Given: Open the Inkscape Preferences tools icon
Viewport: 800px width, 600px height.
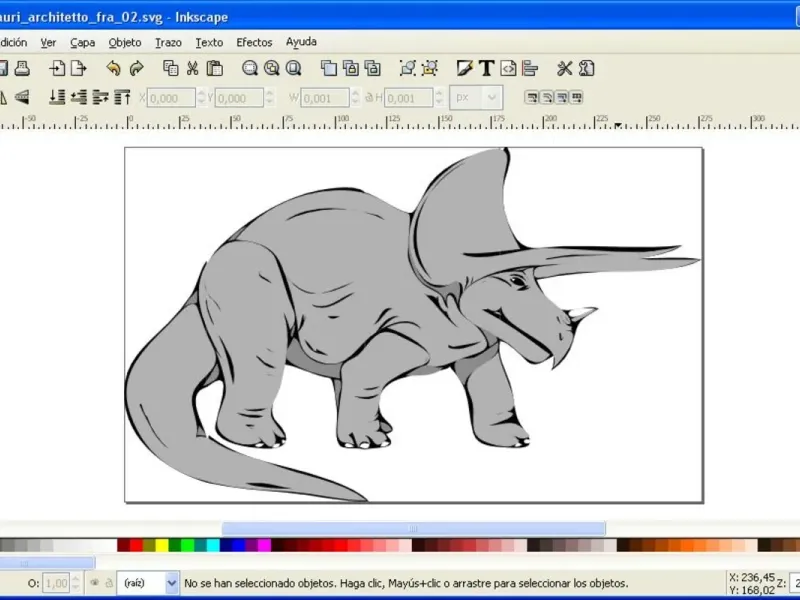Looking at the screenshot, I should pyautogui.click(x=564, y=68).
